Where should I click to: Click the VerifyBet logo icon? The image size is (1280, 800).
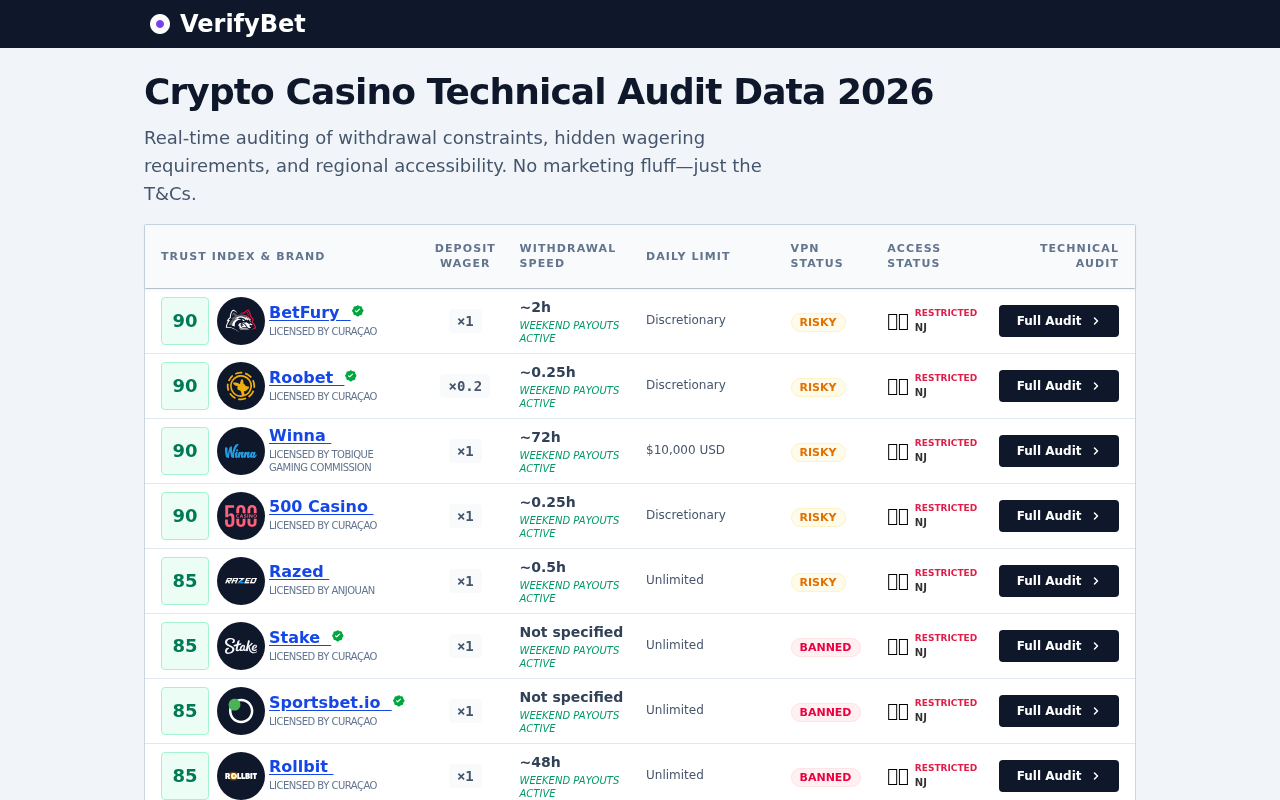160,24
